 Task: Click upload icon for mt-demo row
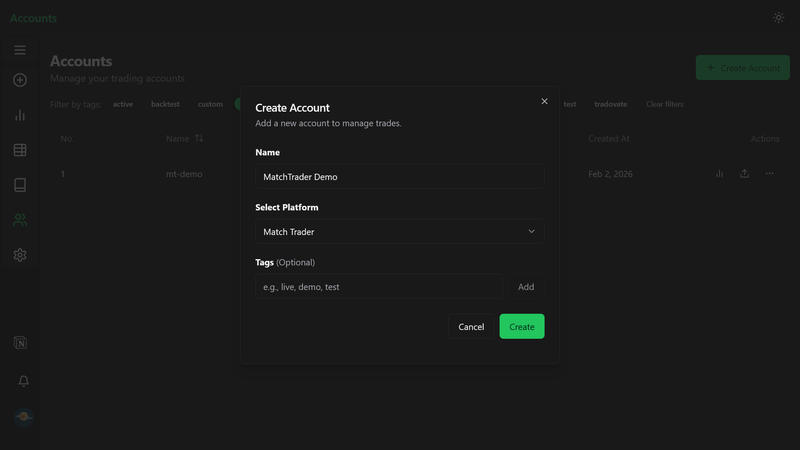pos(744,173)
